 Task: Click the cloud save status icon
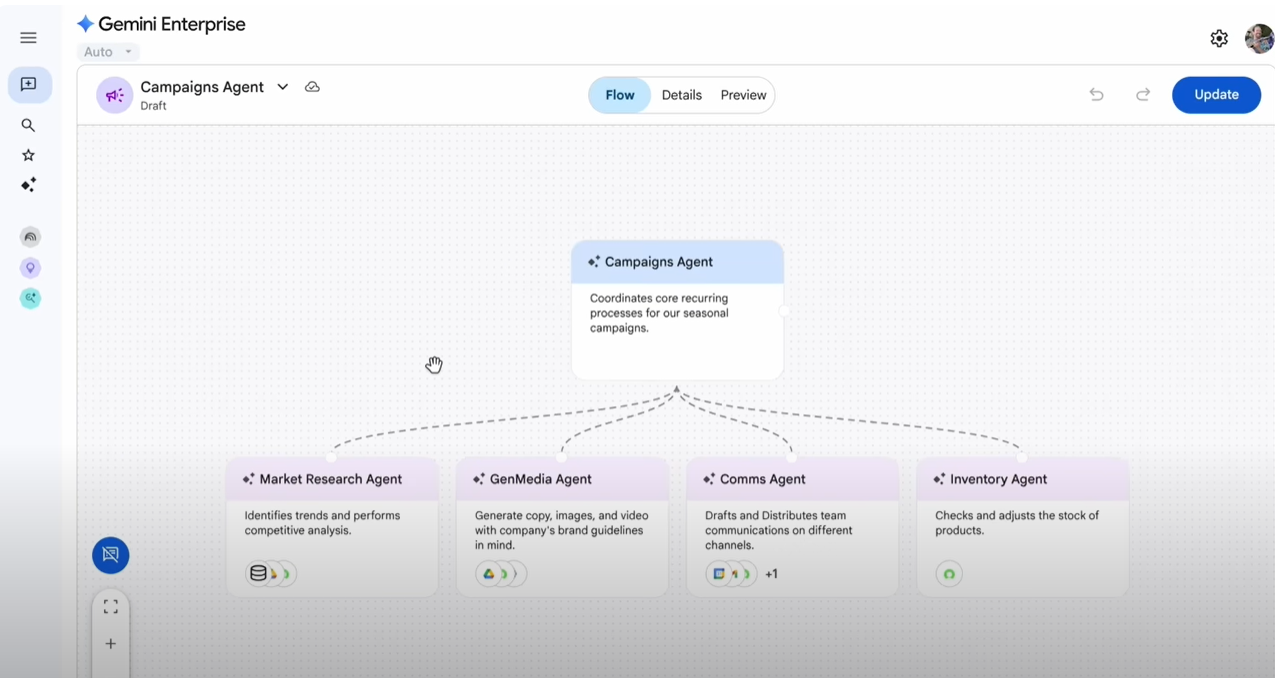tap(312, 87)
